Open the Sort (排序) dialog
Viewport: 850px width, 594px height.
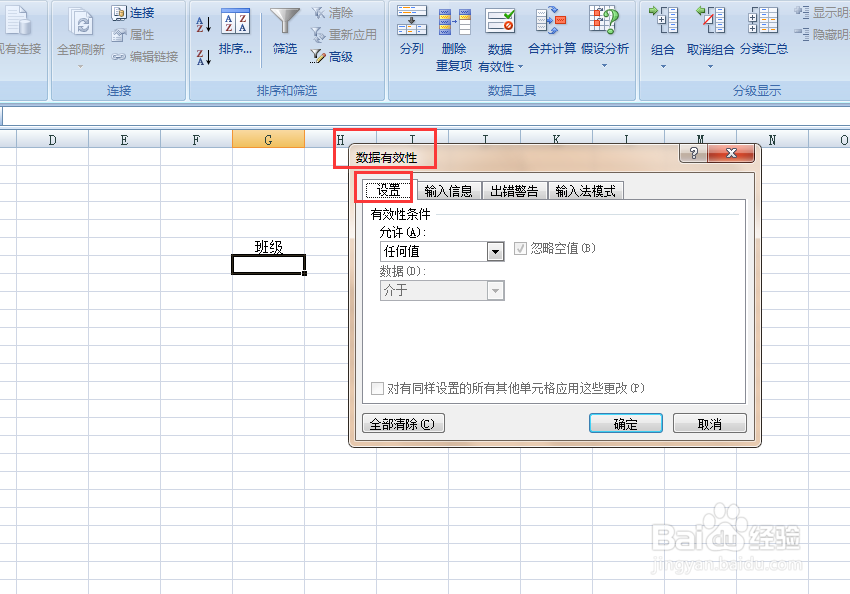[x=235, y=32]
